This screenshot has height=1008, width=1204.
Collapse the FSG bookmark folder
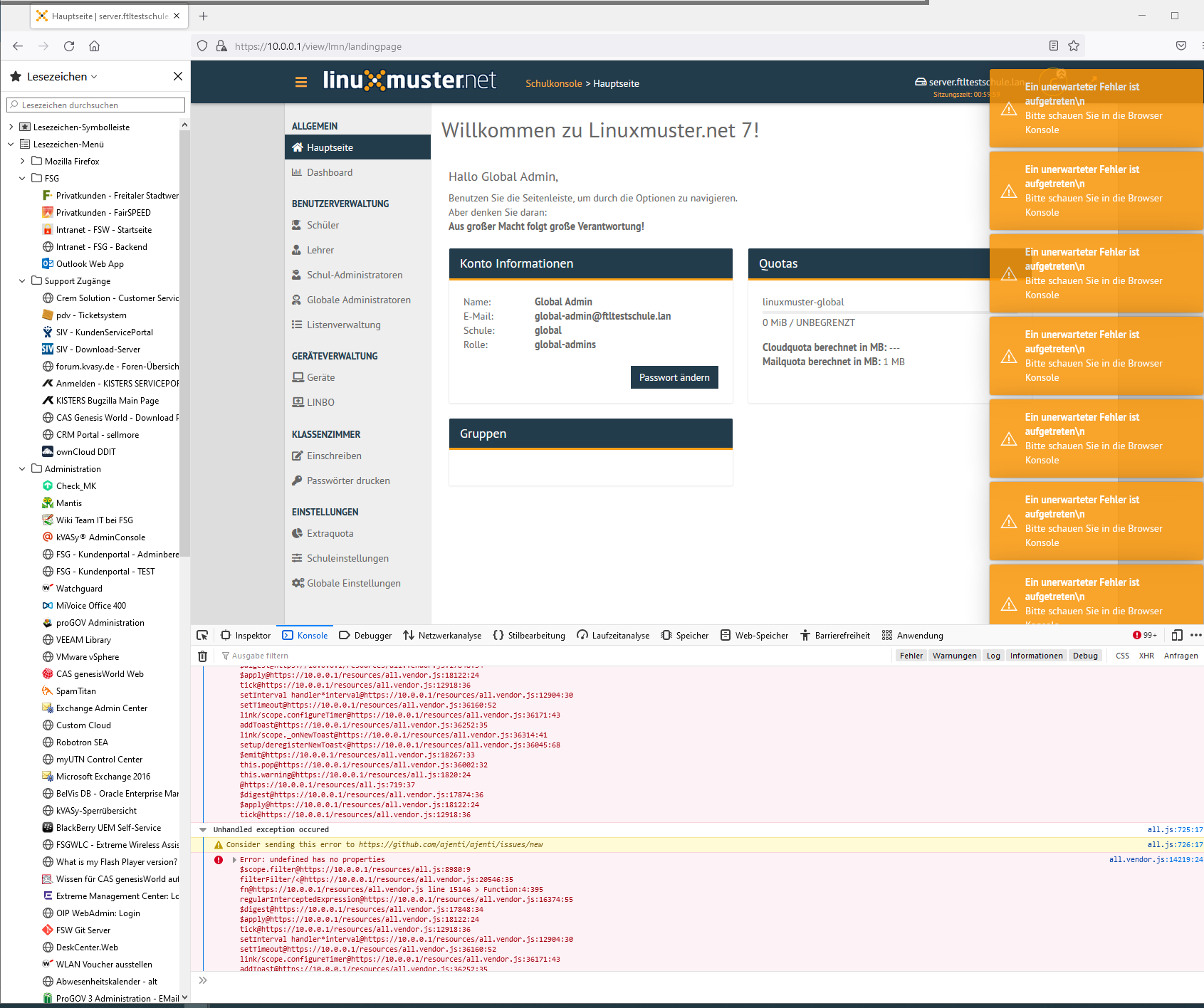22,178
